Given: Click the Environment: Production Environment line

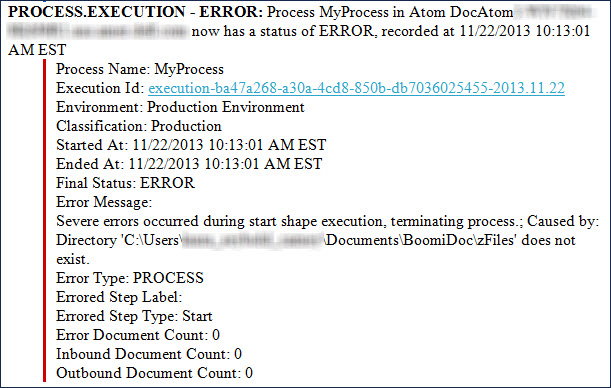Looking at the screenshot, I should 180,107.
